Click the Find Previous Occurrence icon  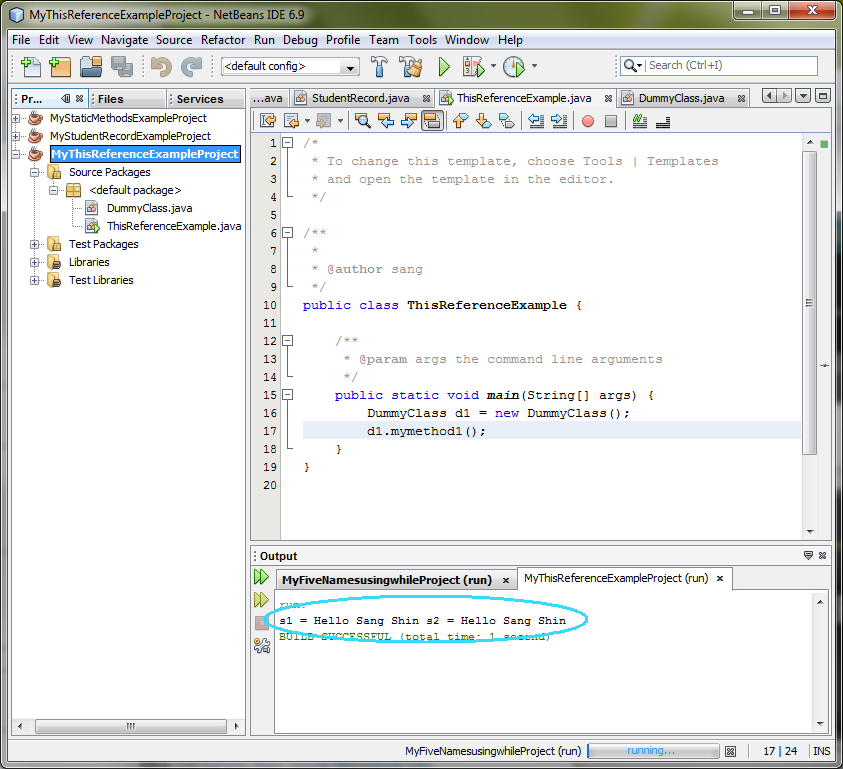click(385, 121)
